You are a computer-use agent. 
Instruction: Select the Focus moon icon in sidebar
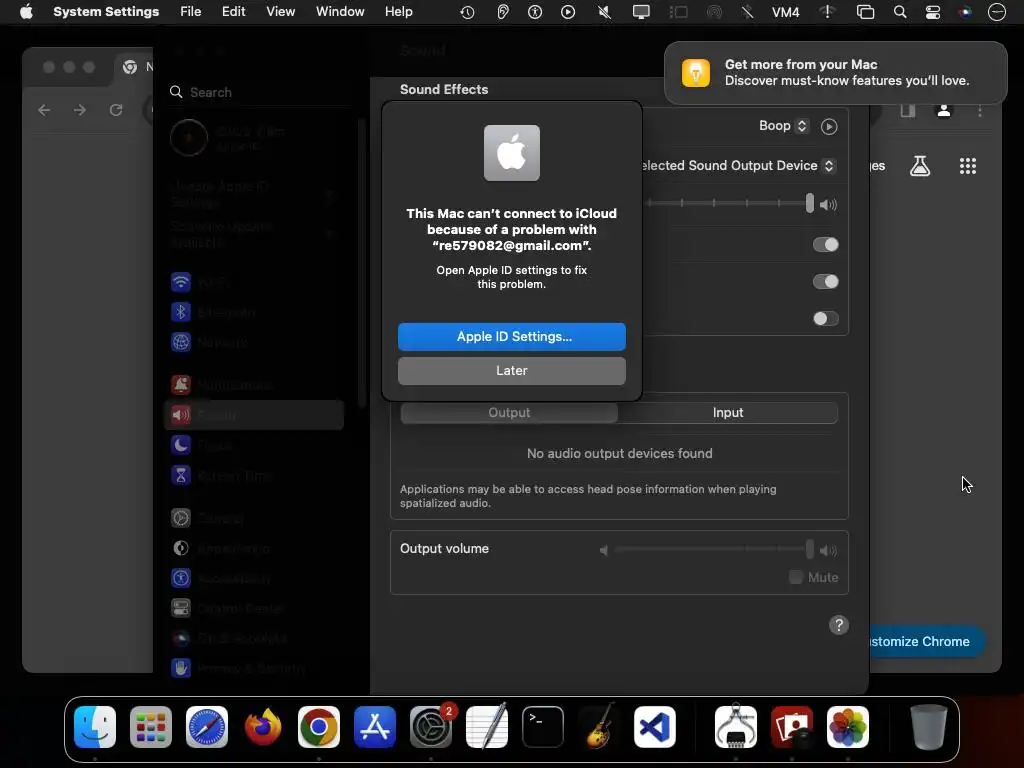coord(181,445)
